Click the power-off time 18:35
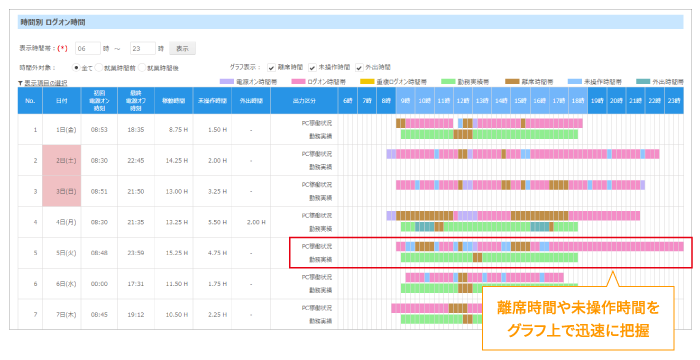The height and width of the screenshot is (360, 700). [x=136, y=130]
